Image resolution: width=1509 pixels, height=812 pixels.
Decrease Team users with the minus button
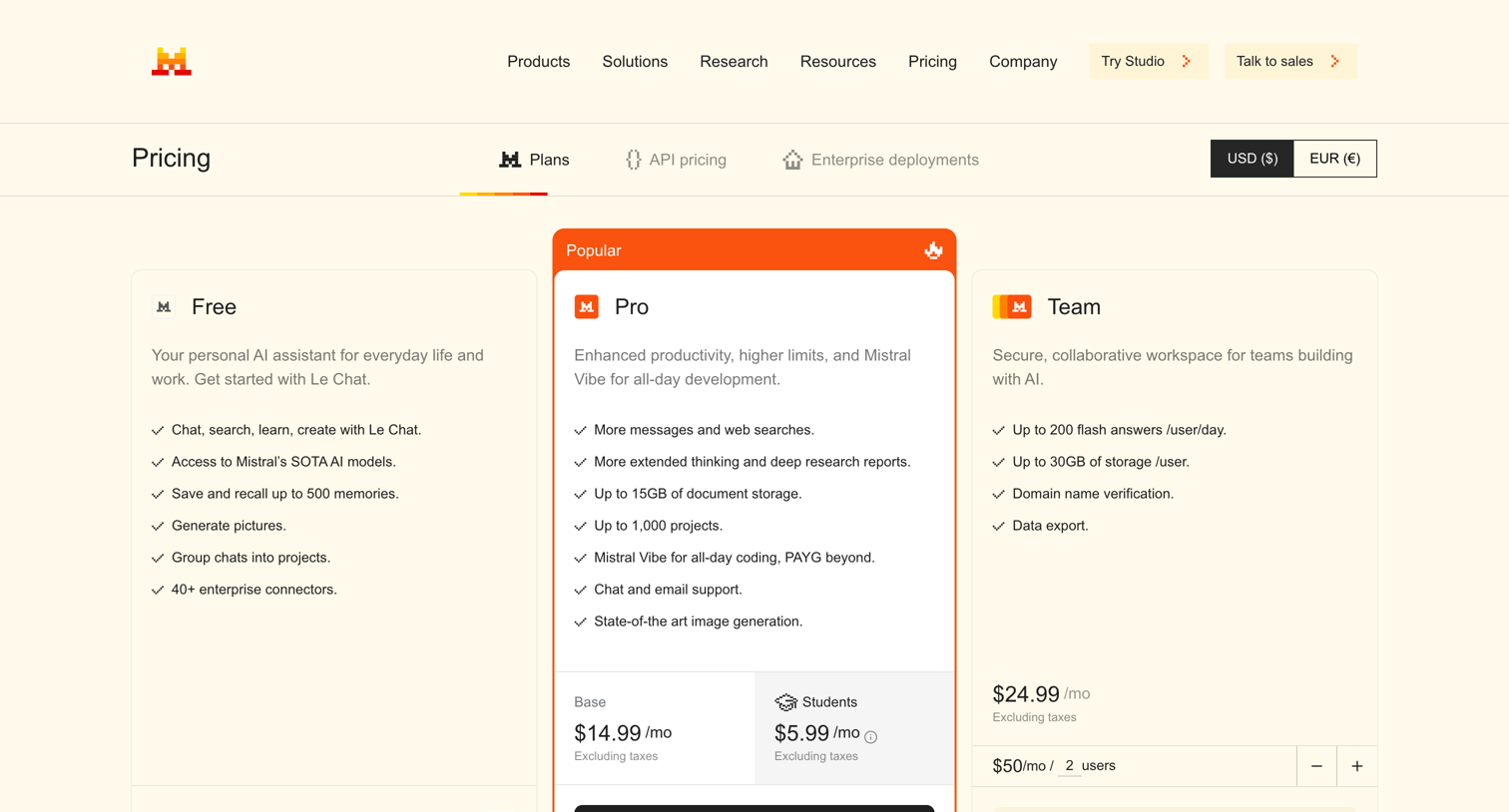(x=1316, y=766)
